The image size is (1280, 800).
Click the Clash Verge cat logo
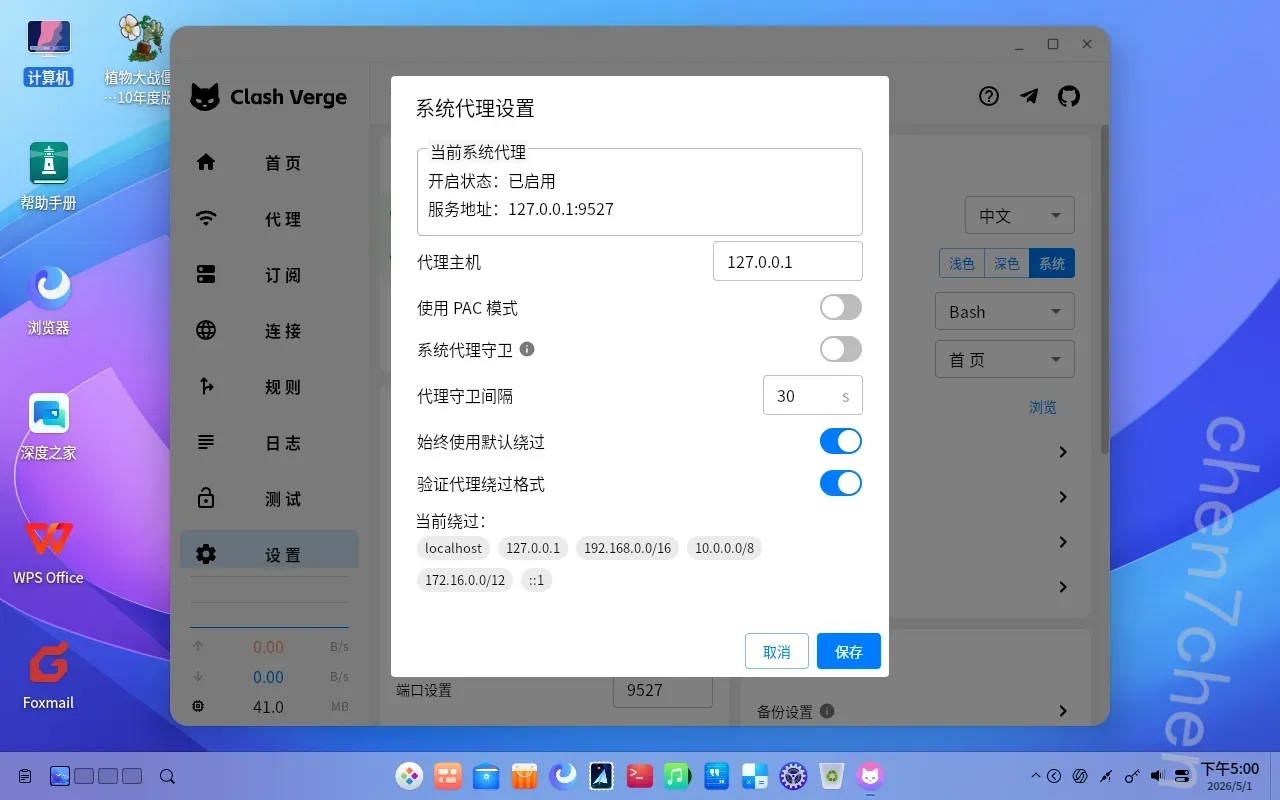[205, 97]
